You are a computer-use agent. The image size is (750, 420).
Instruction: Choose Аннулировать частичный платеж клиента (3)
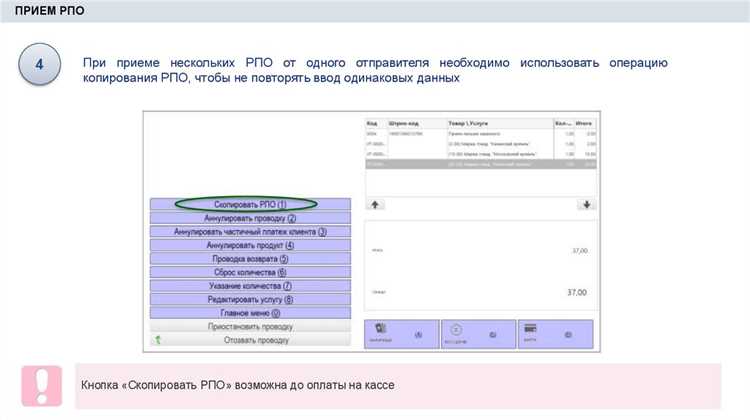(x=250, y=232)
